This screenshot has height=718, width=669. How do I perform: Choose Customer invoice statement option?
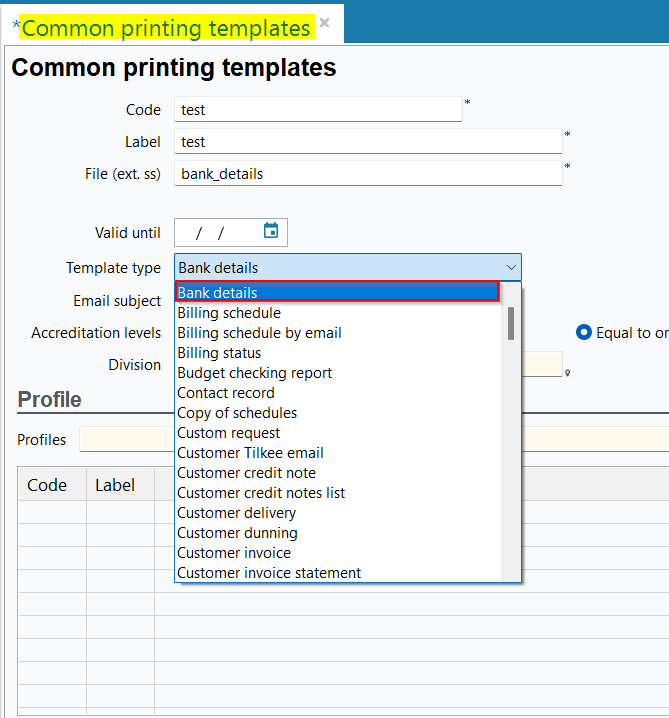pyautogui.click(x=269, y=573)
